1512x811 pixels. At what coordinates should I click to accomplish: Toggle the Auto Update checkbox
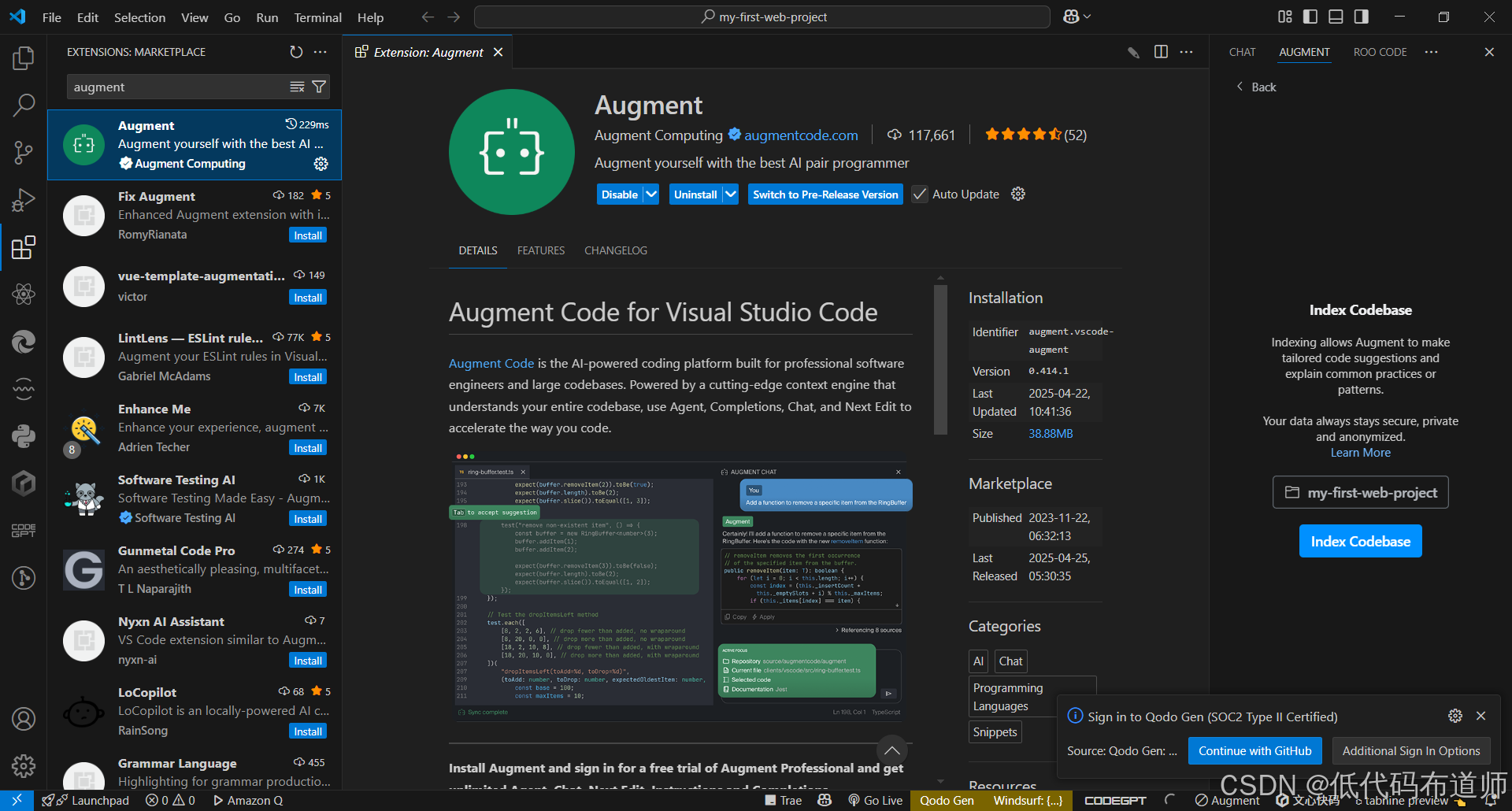(x=920, y=194)
